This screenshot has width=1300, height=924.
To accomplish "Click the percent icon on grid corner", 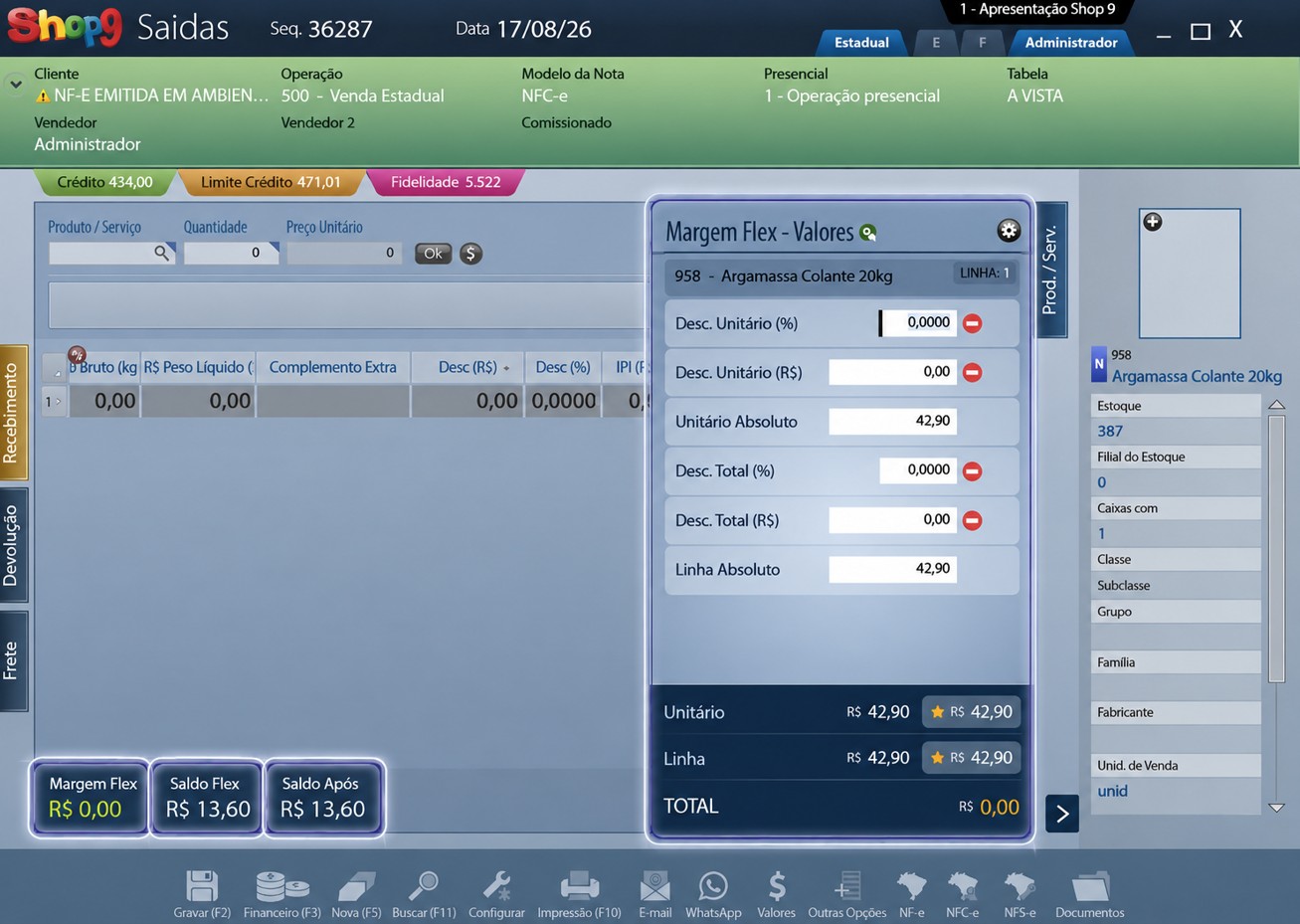I will [77, 355].
